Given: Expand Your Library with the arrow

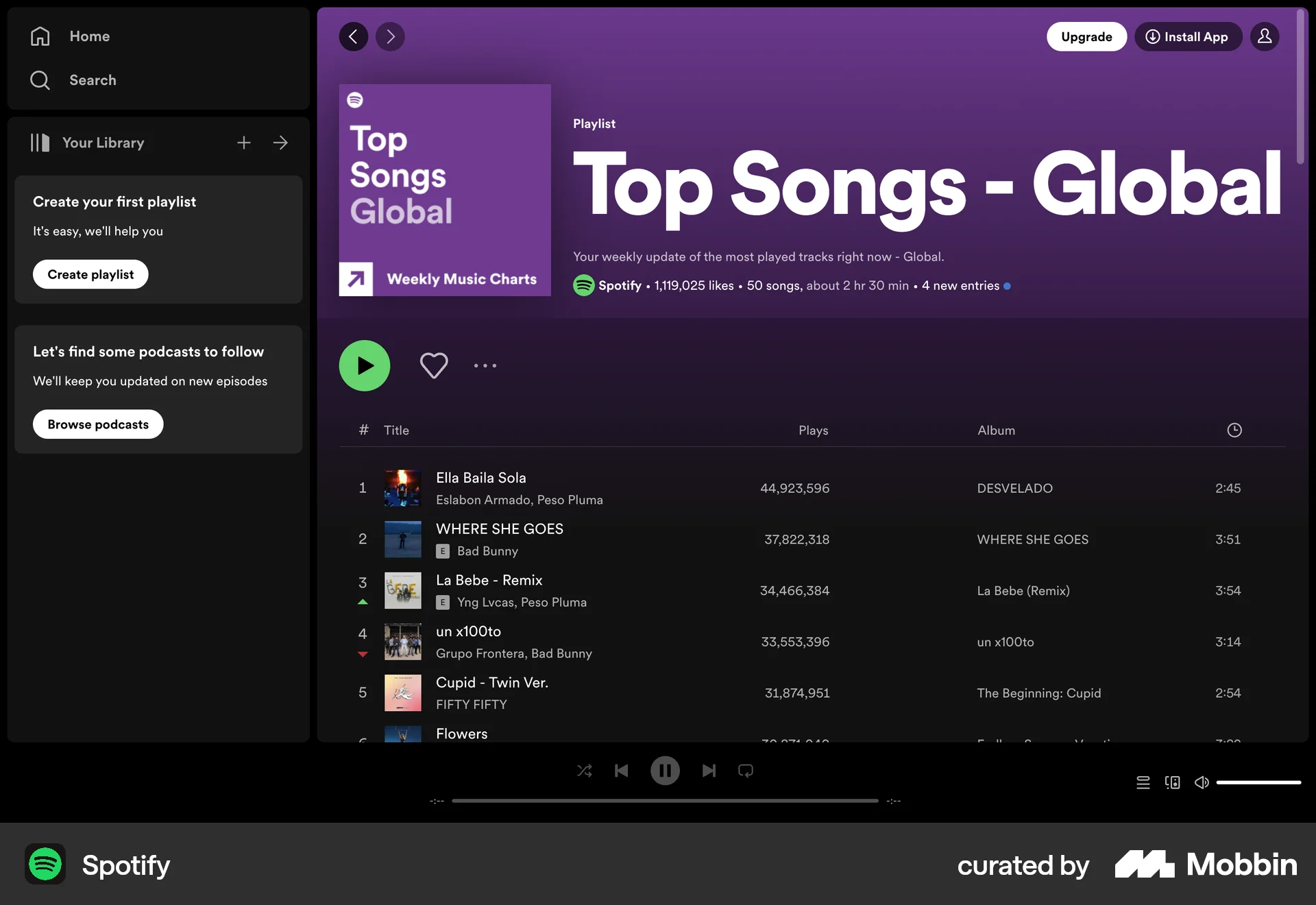Looking at the screenshot, I should pos(280,143).
